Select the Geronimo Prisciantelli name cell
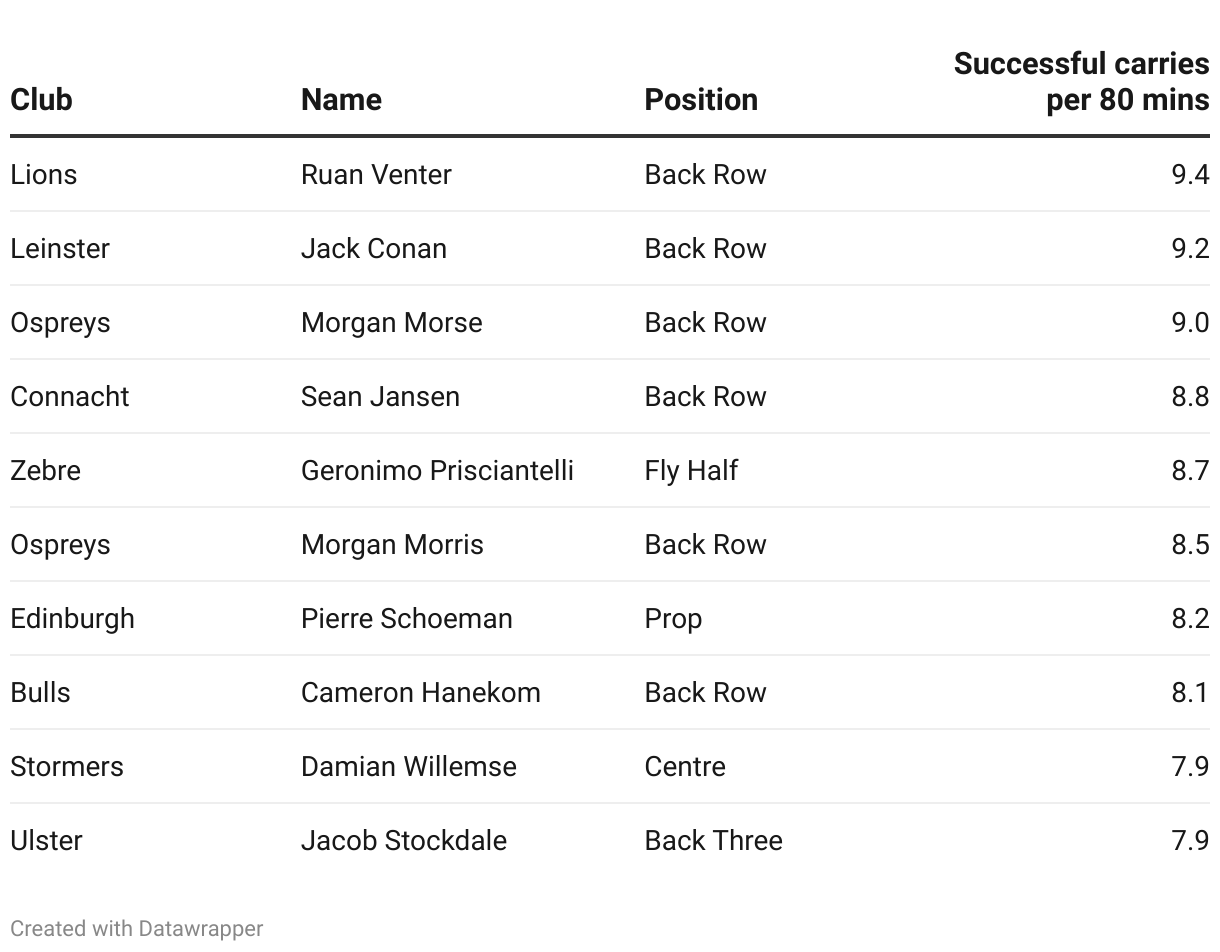Image resolution: width=1220 pixels, height=952 pixels. (437, 471)
